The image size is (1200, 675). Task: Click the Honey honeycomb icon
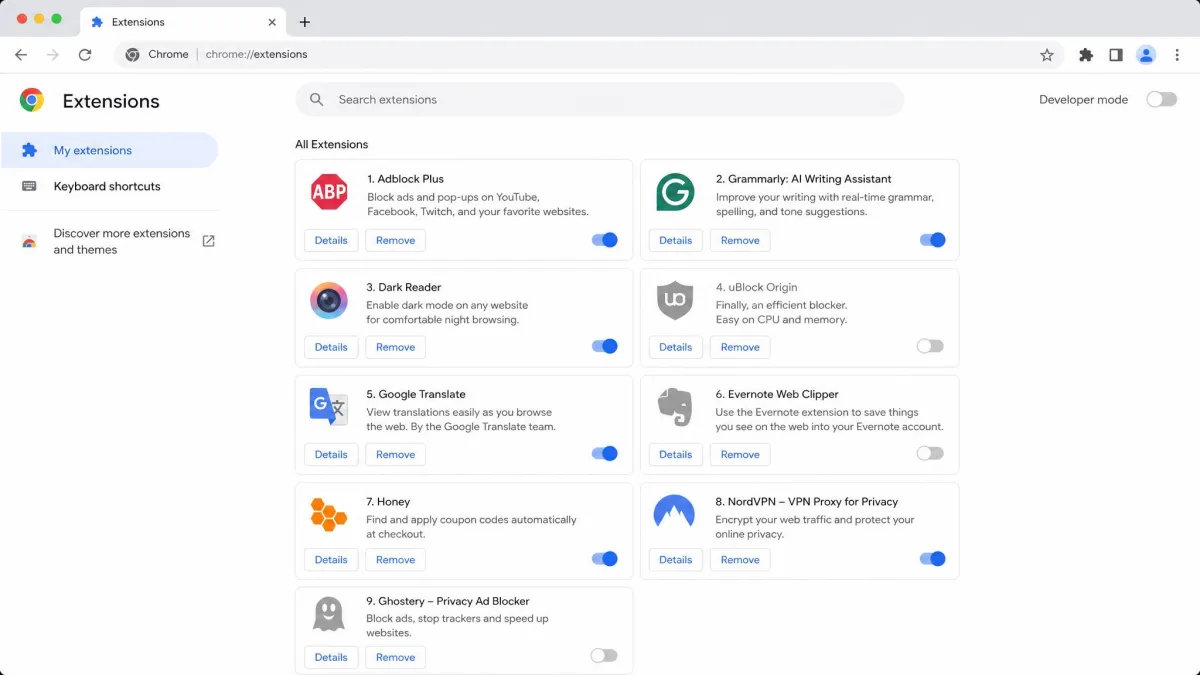pos(329,514)
